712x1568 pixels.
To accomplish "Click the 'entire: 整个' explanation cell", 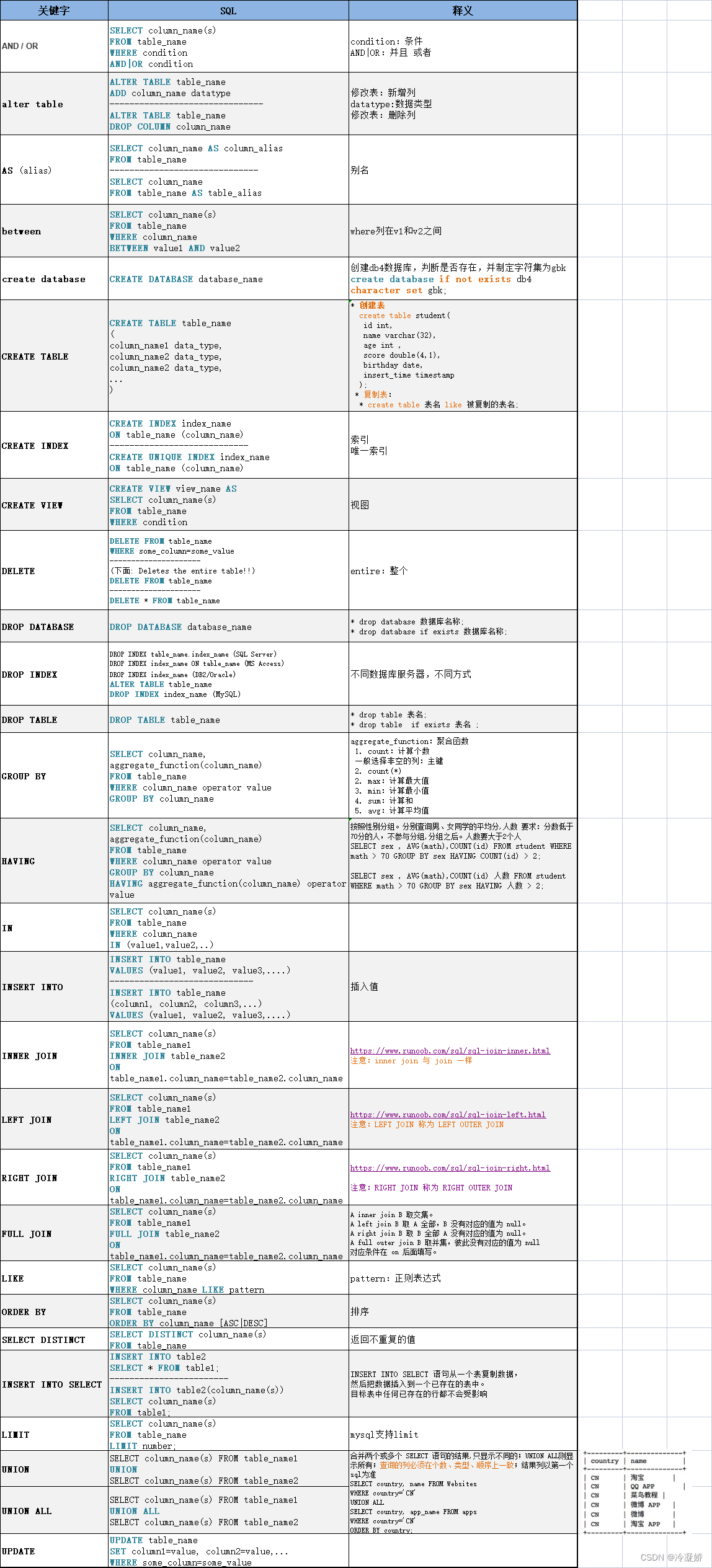I will point(463,570).
